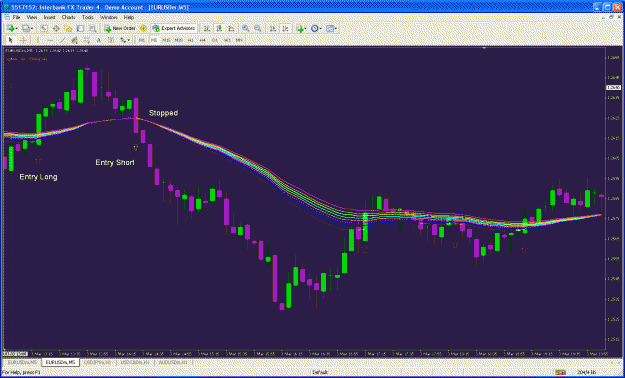The width and height of the screenshot is (625, 378).
Task: Click the 'Default' profile status bar entry
Action: pos(320,372)
